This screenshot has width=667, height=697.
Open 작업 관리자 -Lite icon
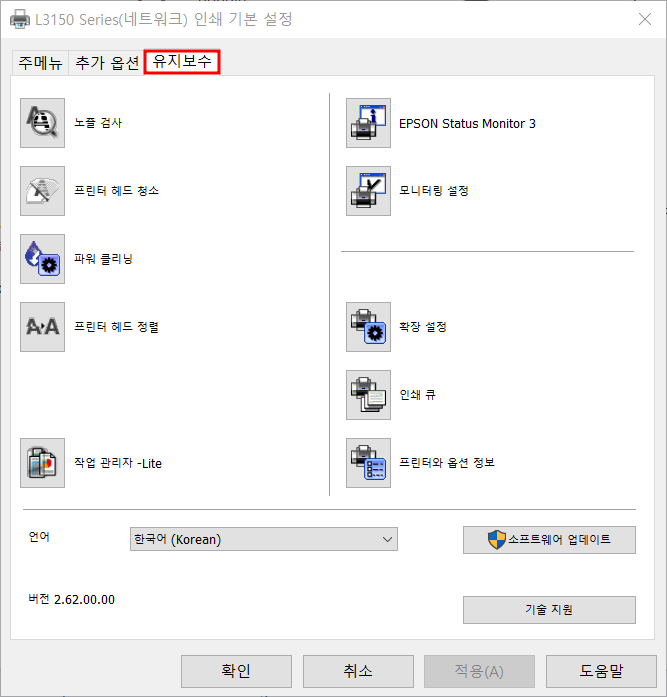[42, 463]
